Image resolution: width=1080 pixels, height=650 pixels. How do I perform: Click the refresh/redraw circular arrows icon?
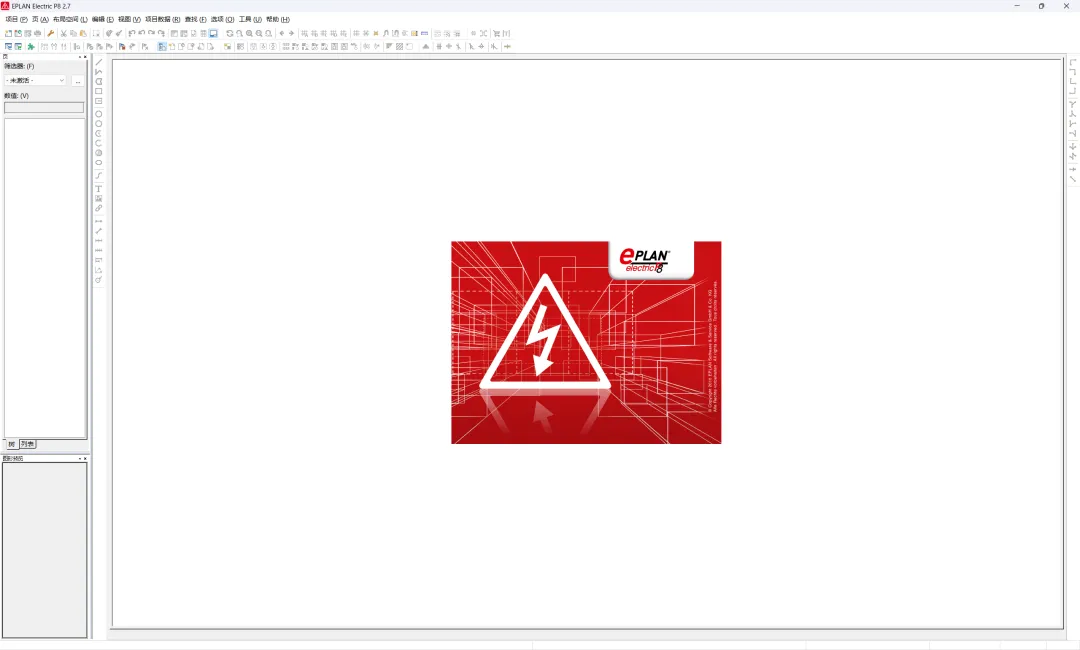tap(230, 33)
